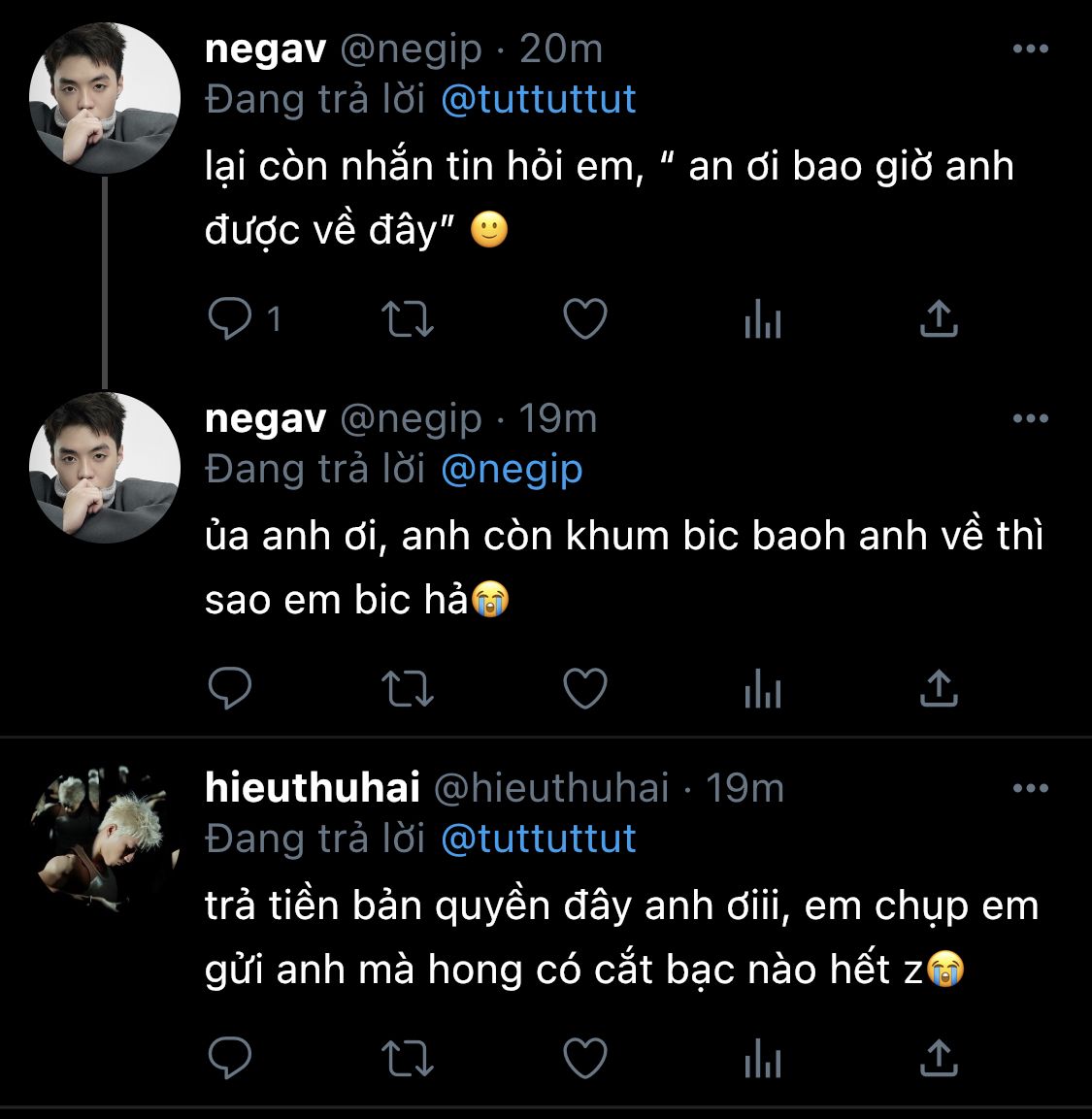1092x1119 pixels.
Task: Like the hieuthuhai tweet
Action: point(585,1059)
